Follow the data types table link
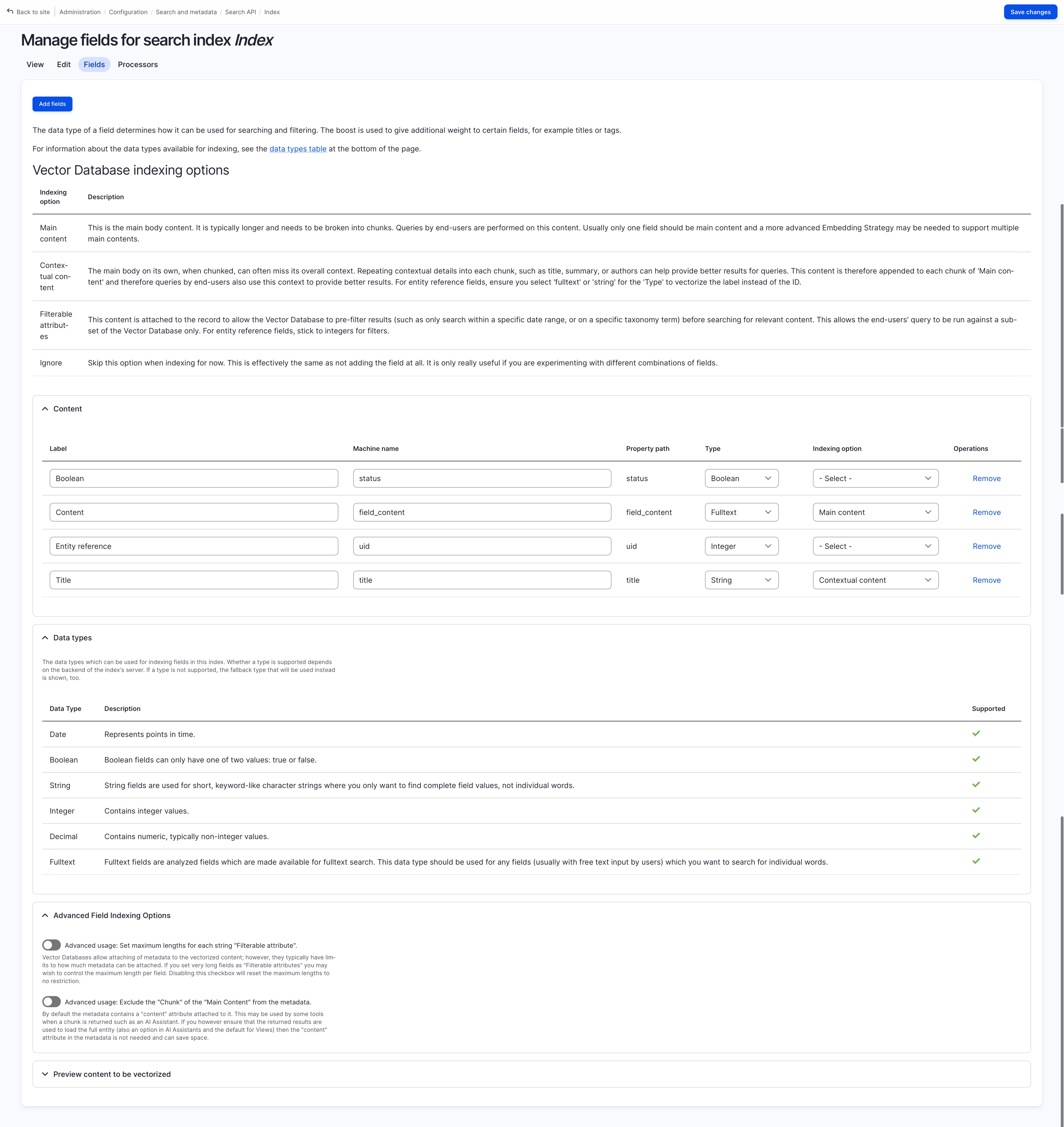1064x1127 pixels. (298, 149)
